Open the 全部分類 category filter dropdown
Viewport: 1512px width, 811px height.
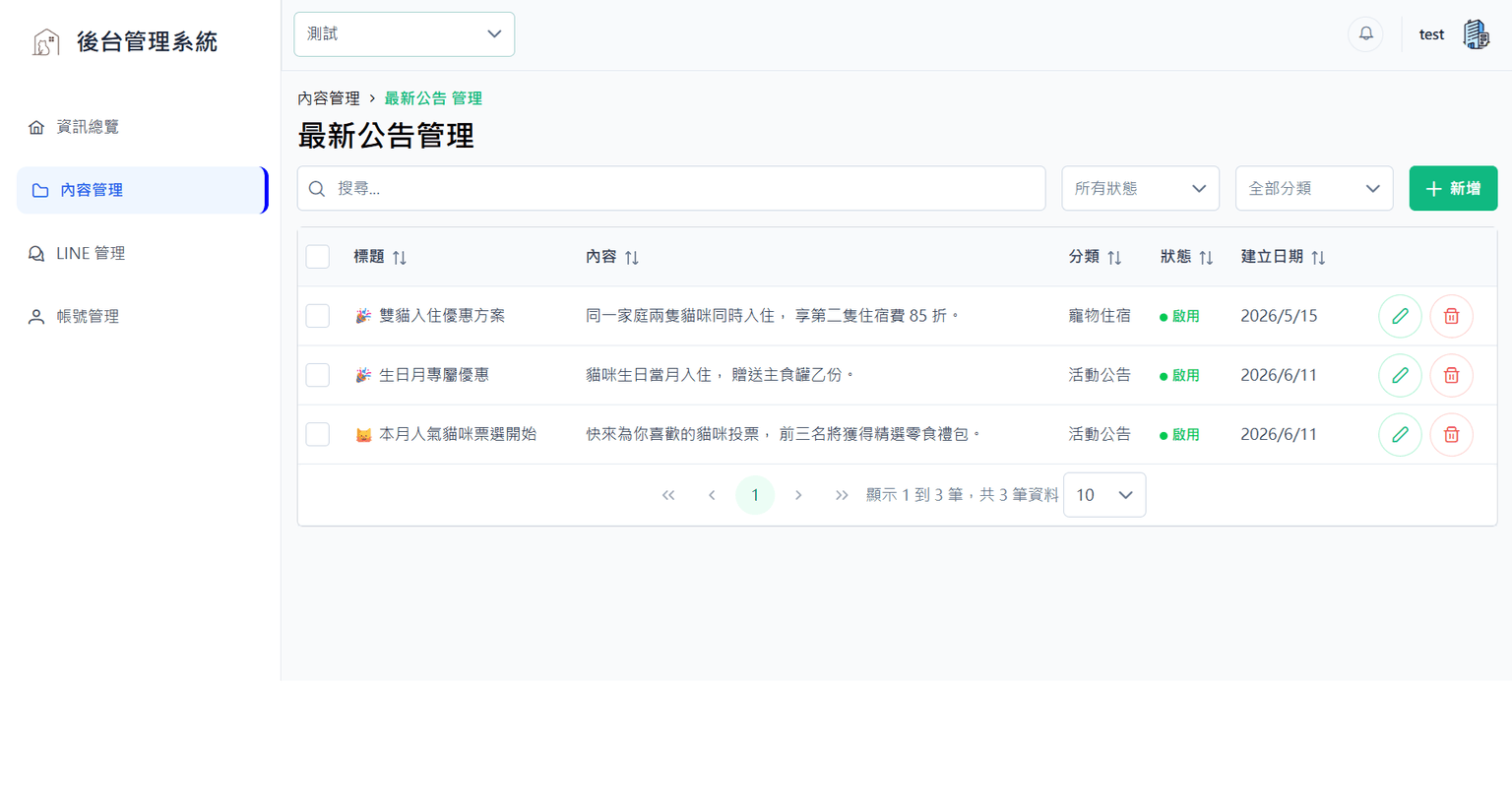pyautogui.click(x=1314, y=188)
